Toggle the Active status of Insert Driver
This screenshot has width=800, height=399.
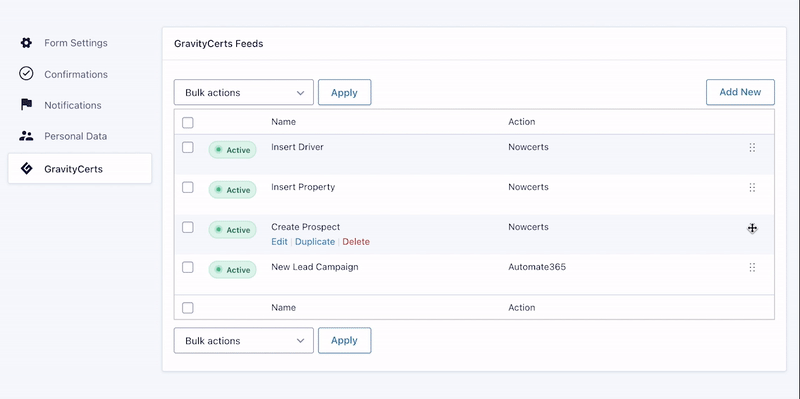pyautogui.click(x=232, y=150)
